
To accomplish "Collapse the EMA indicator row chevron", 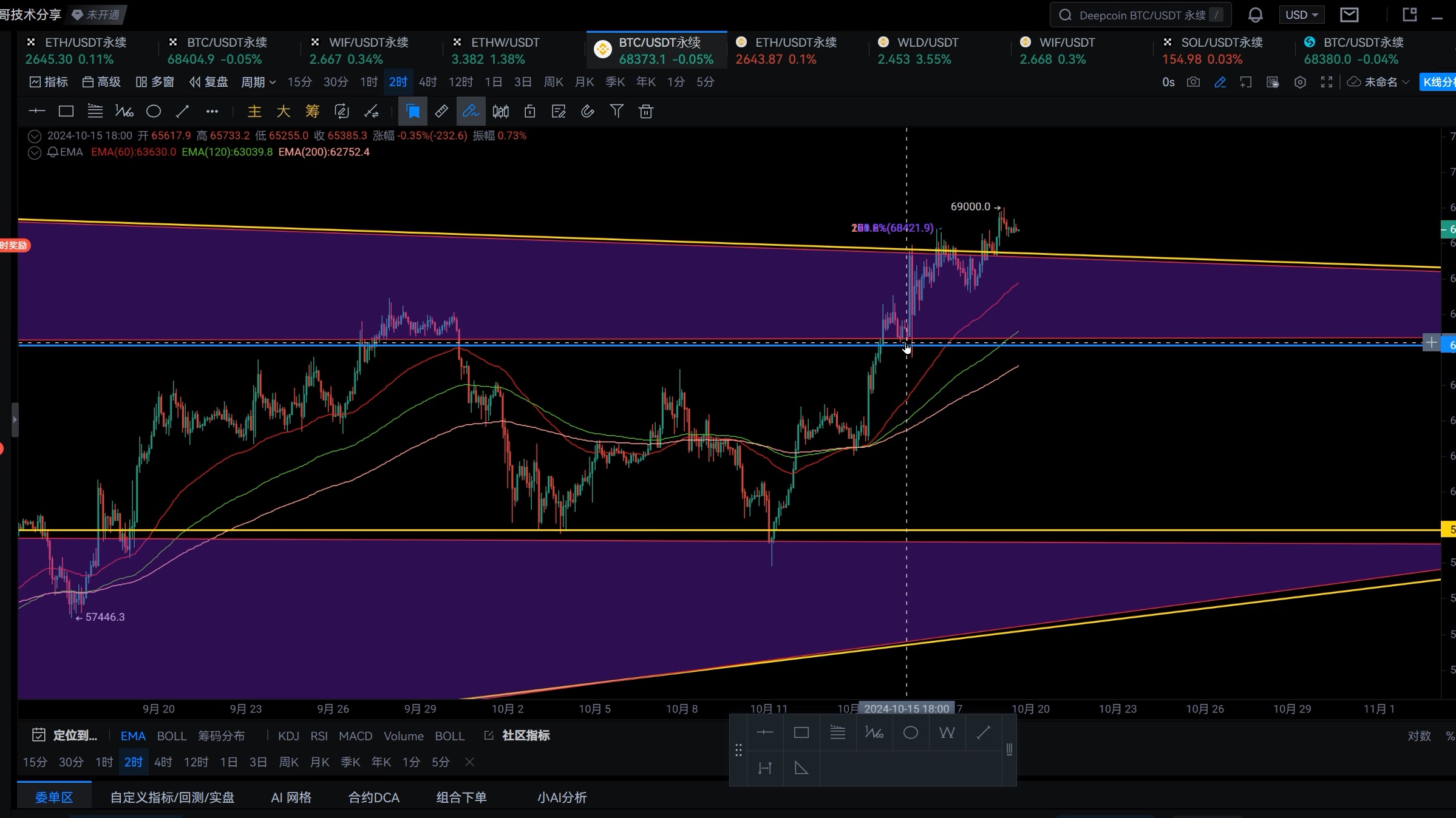I will click(35, 152).
